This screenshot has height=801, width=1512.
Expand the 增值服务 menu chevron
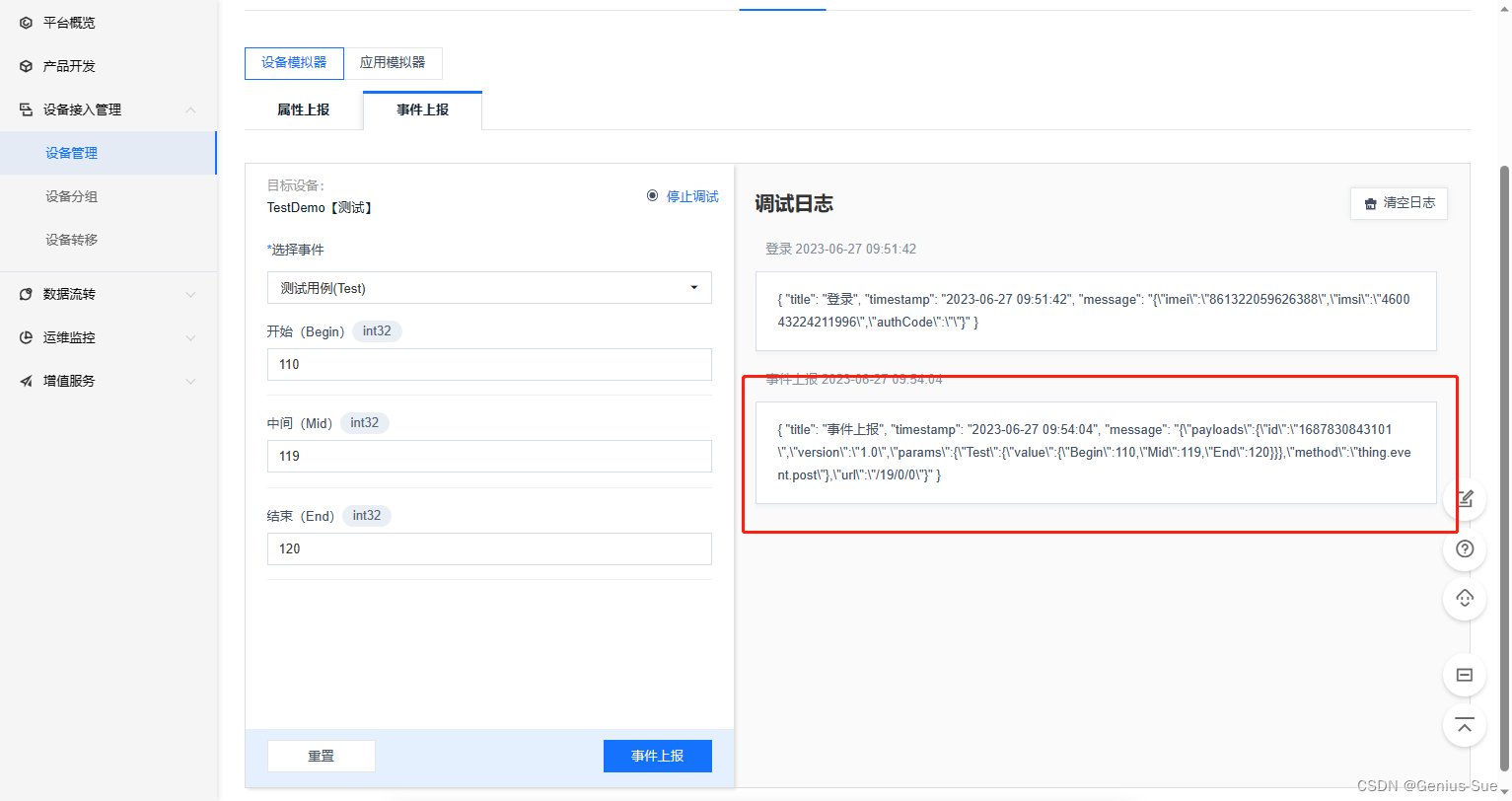(x=190, y=381)
